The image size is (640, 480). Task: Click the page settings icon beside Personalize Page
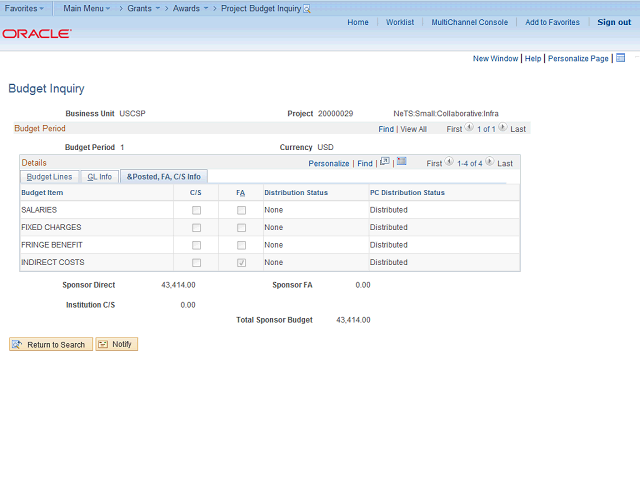coord(620,58)
